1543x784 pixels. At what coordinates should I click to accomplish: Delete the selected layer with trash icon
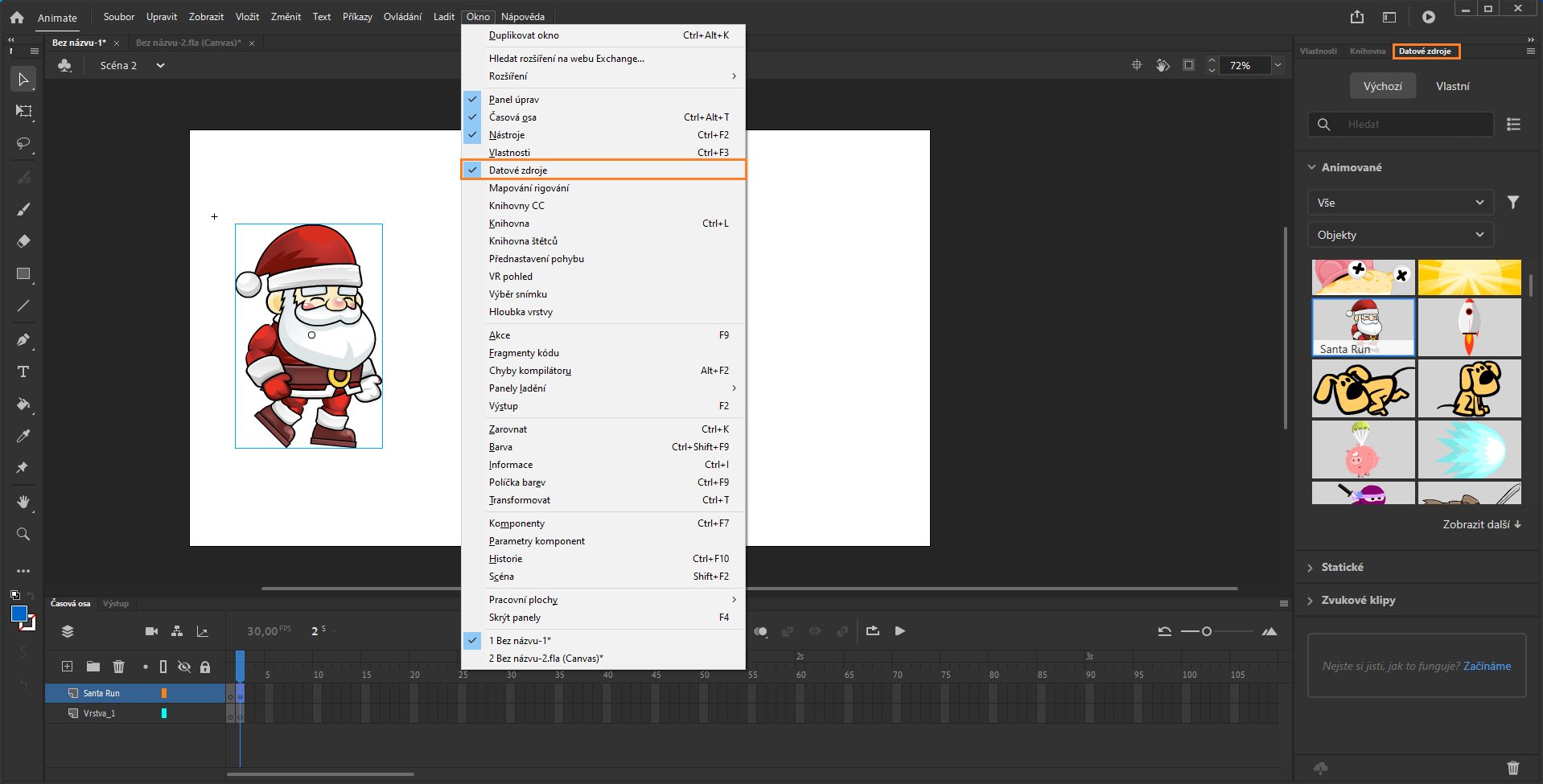[x=119, y=667]
